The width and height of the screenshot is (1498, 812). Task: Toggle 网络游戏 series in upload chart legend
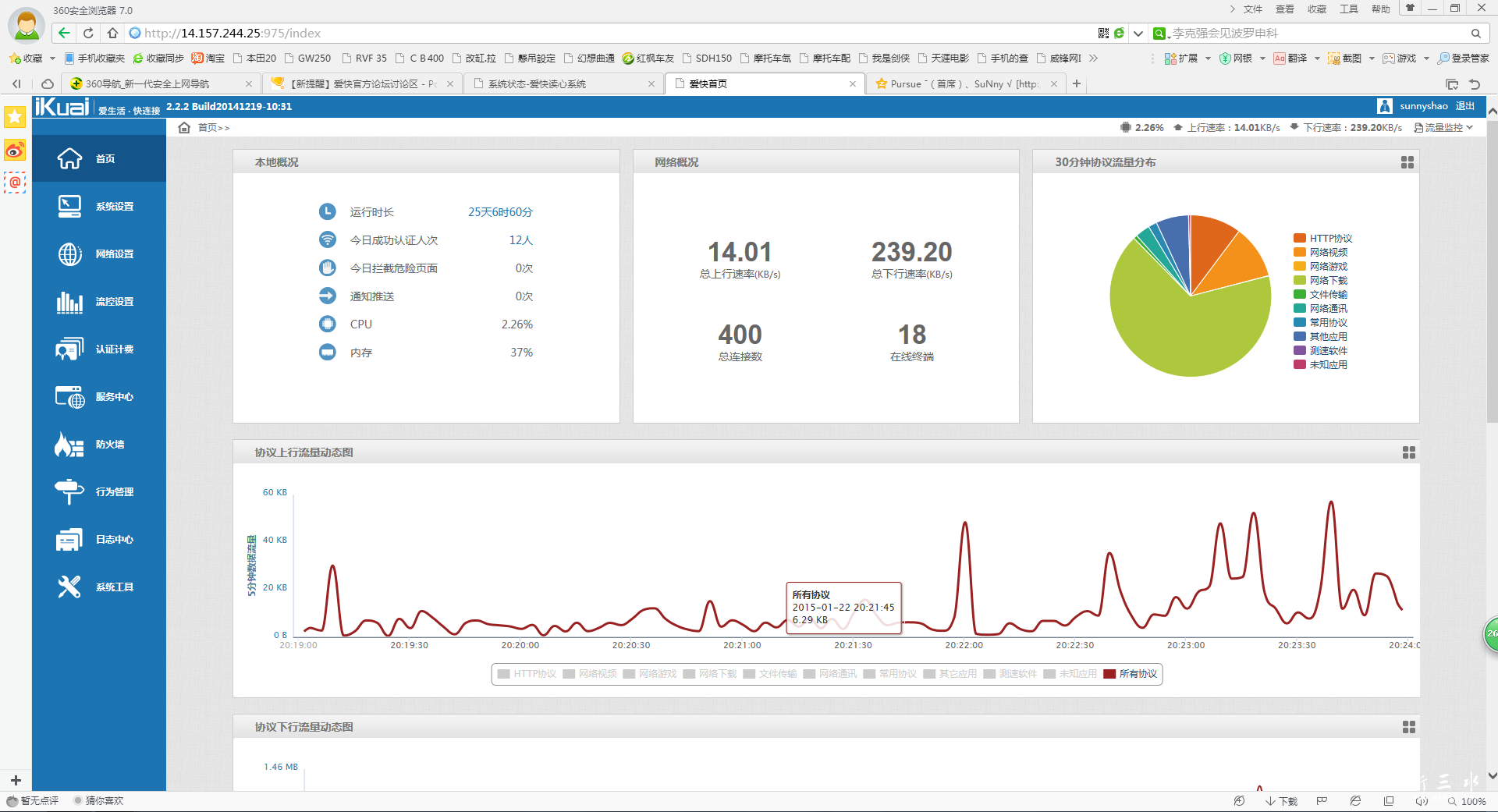tap(650, 674)
